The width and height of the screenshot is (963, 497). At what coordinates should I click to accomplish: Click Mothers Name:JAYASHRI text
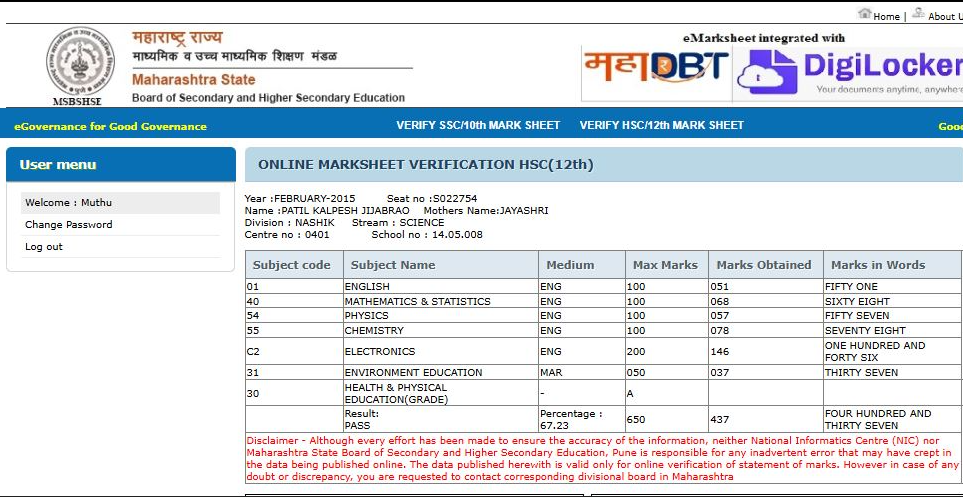(x=486, y=211)
